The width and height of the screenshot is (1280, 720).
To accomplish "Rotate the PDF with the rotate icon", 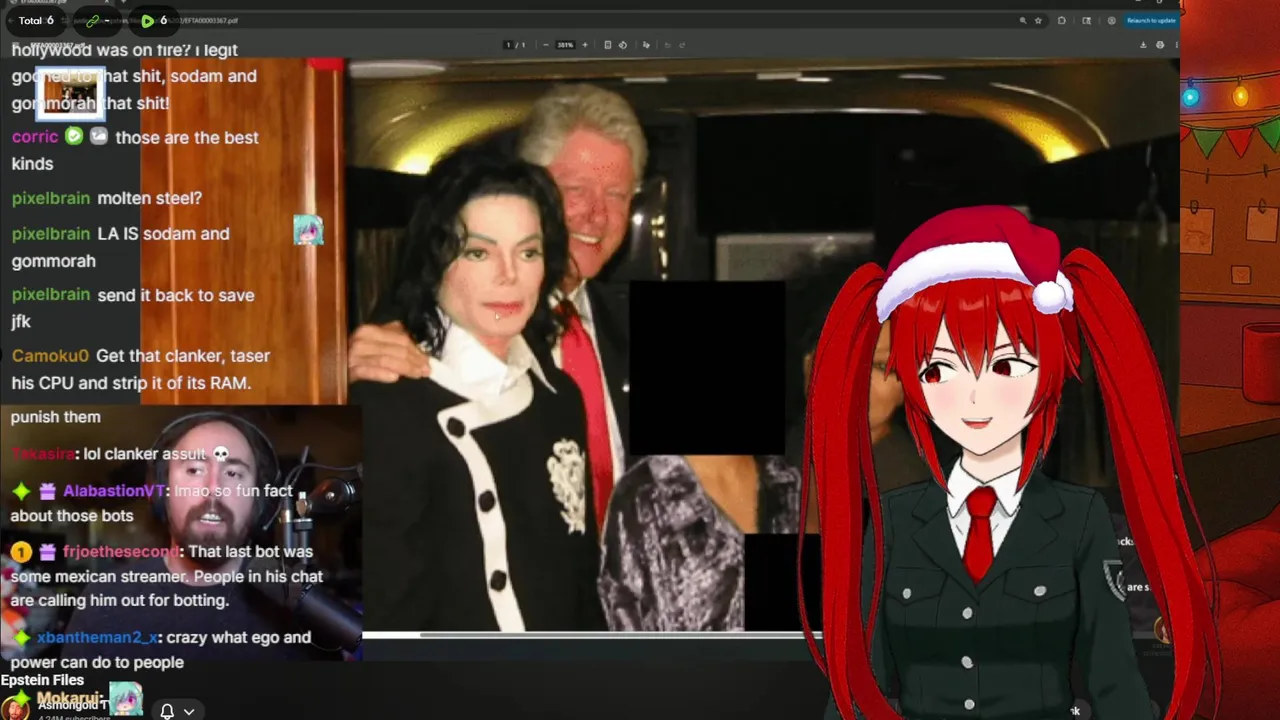I will pyautogui.click(x=622, y=45).
